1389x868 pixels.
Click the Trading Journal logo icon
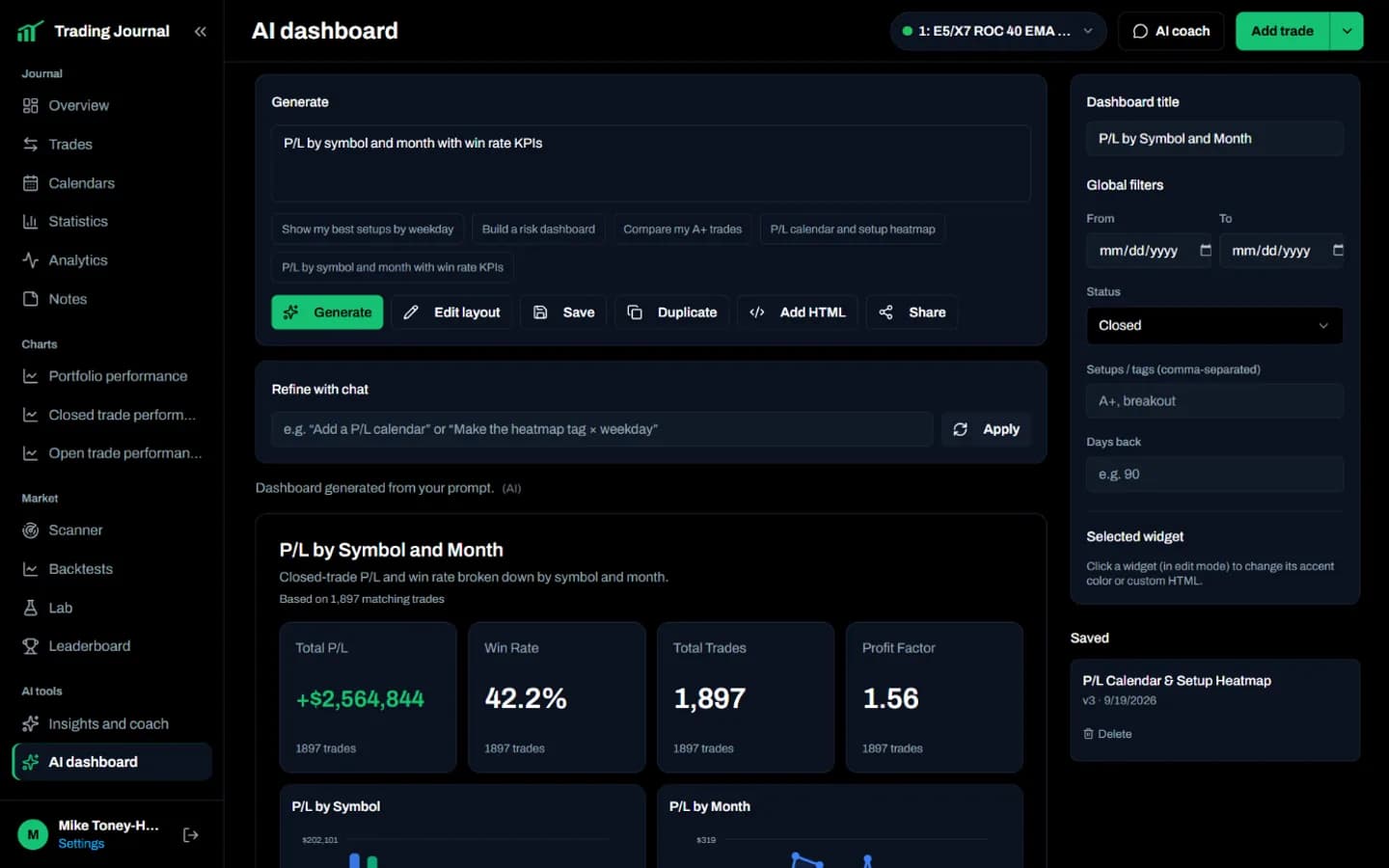(x=30, y=32)
